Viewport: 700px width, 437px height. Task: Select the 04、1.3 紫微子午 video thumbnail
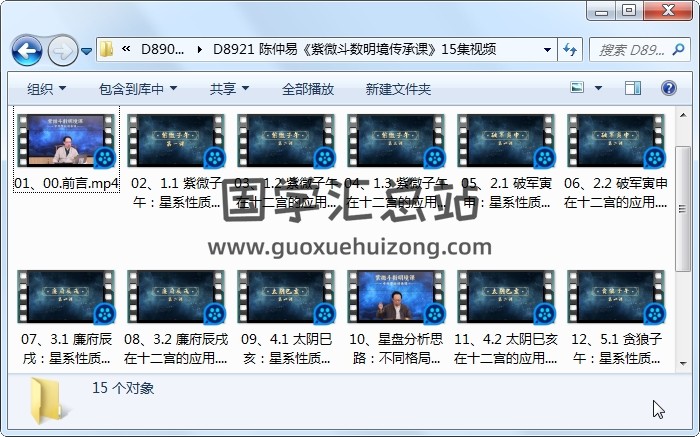[396, 141]
